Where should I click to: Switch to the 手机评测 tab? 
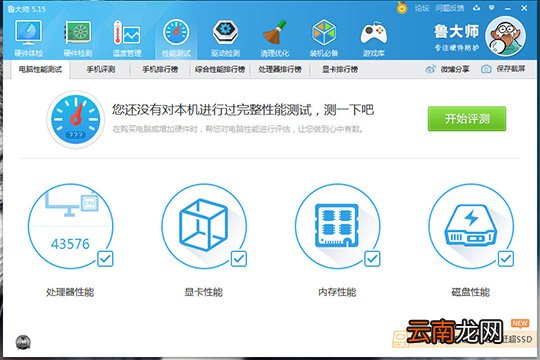tap(101, 70)
